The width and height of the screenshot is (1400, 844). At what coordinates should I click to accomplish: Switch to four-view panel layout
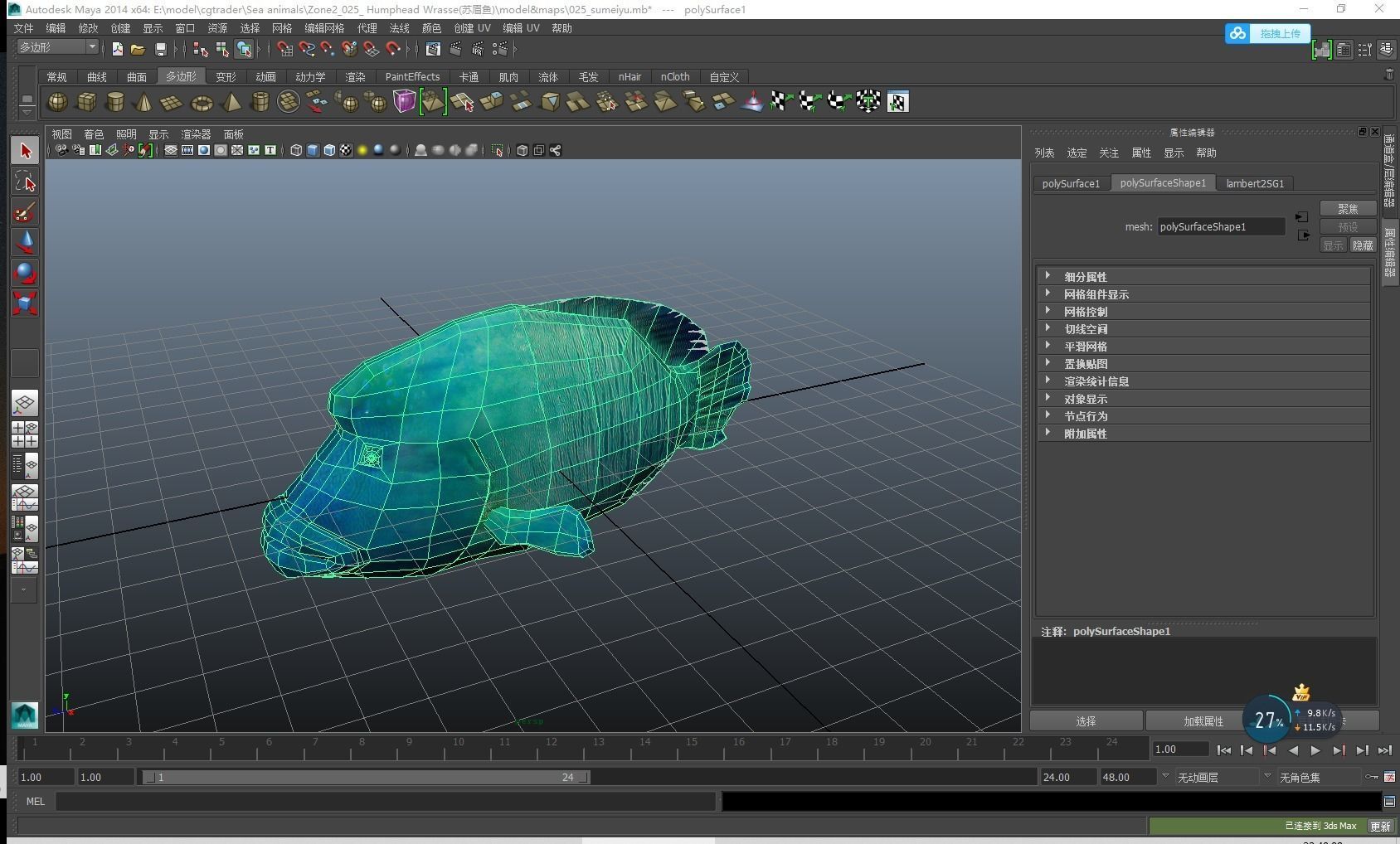pyautogui.click(x=25, y=434)
